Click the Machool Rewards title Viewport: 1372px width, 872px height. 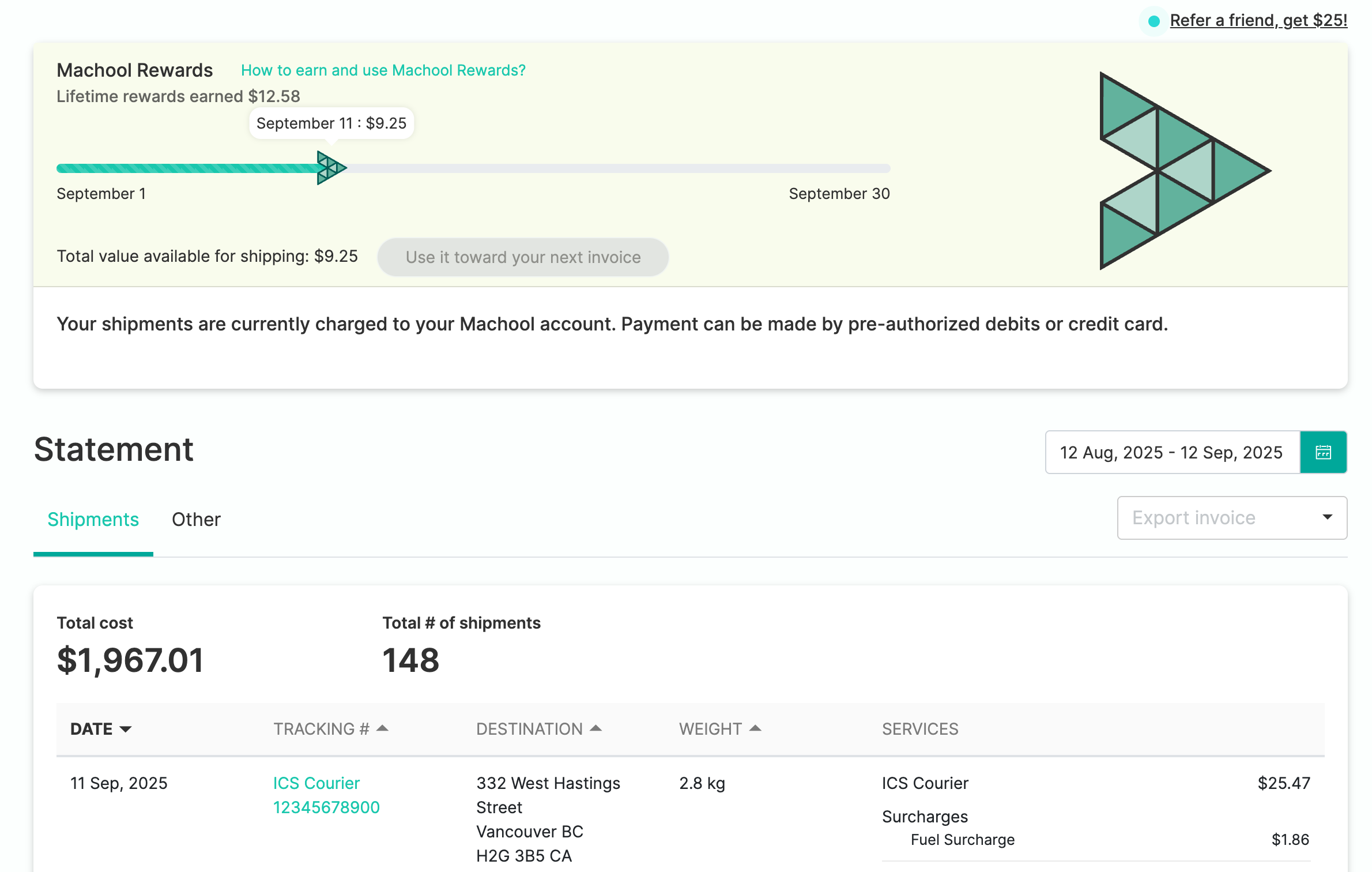click(x=135, y=70)
